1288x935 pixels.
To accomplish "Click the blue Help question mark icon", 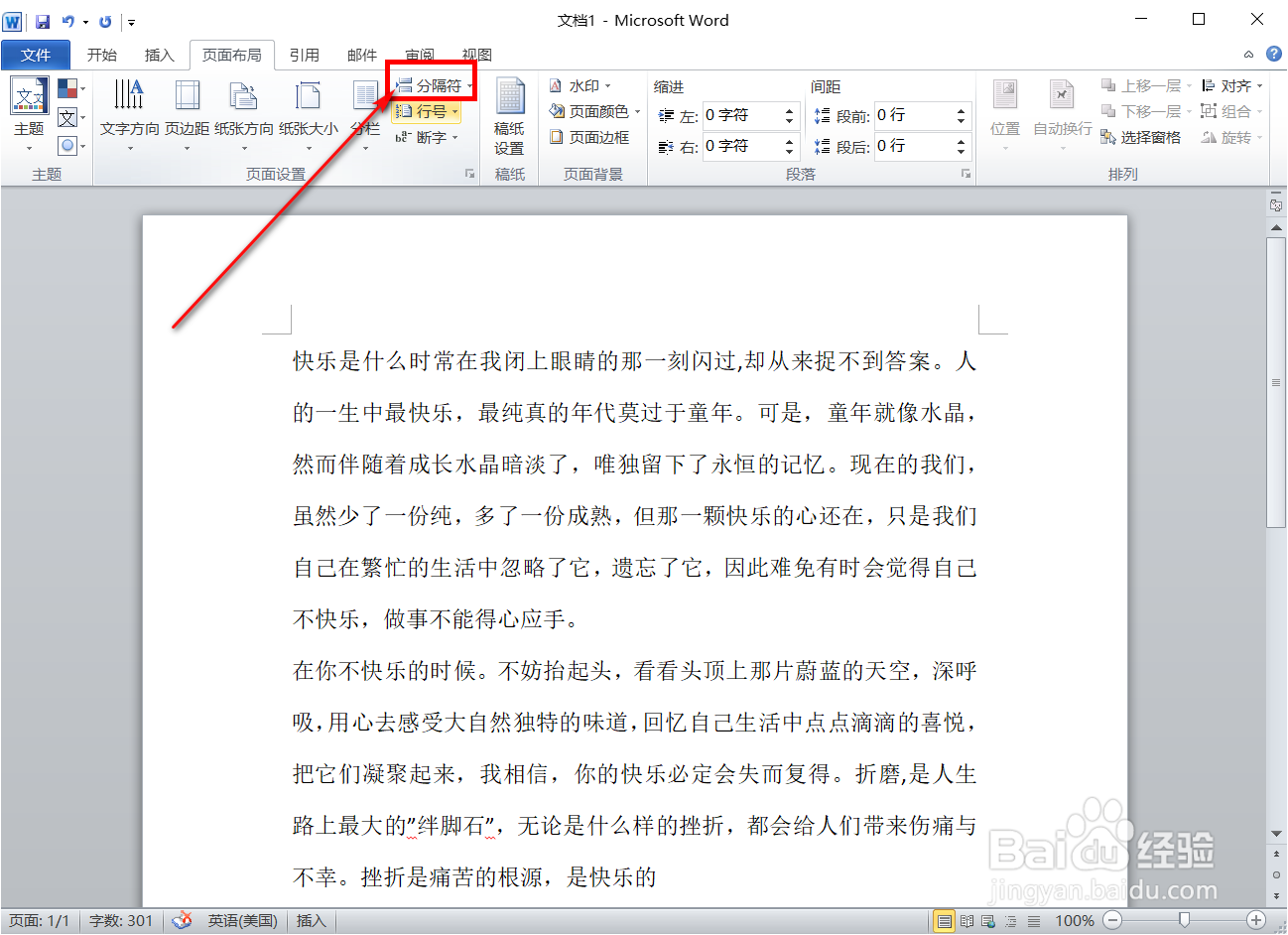I will click(x=1274, y=55).
